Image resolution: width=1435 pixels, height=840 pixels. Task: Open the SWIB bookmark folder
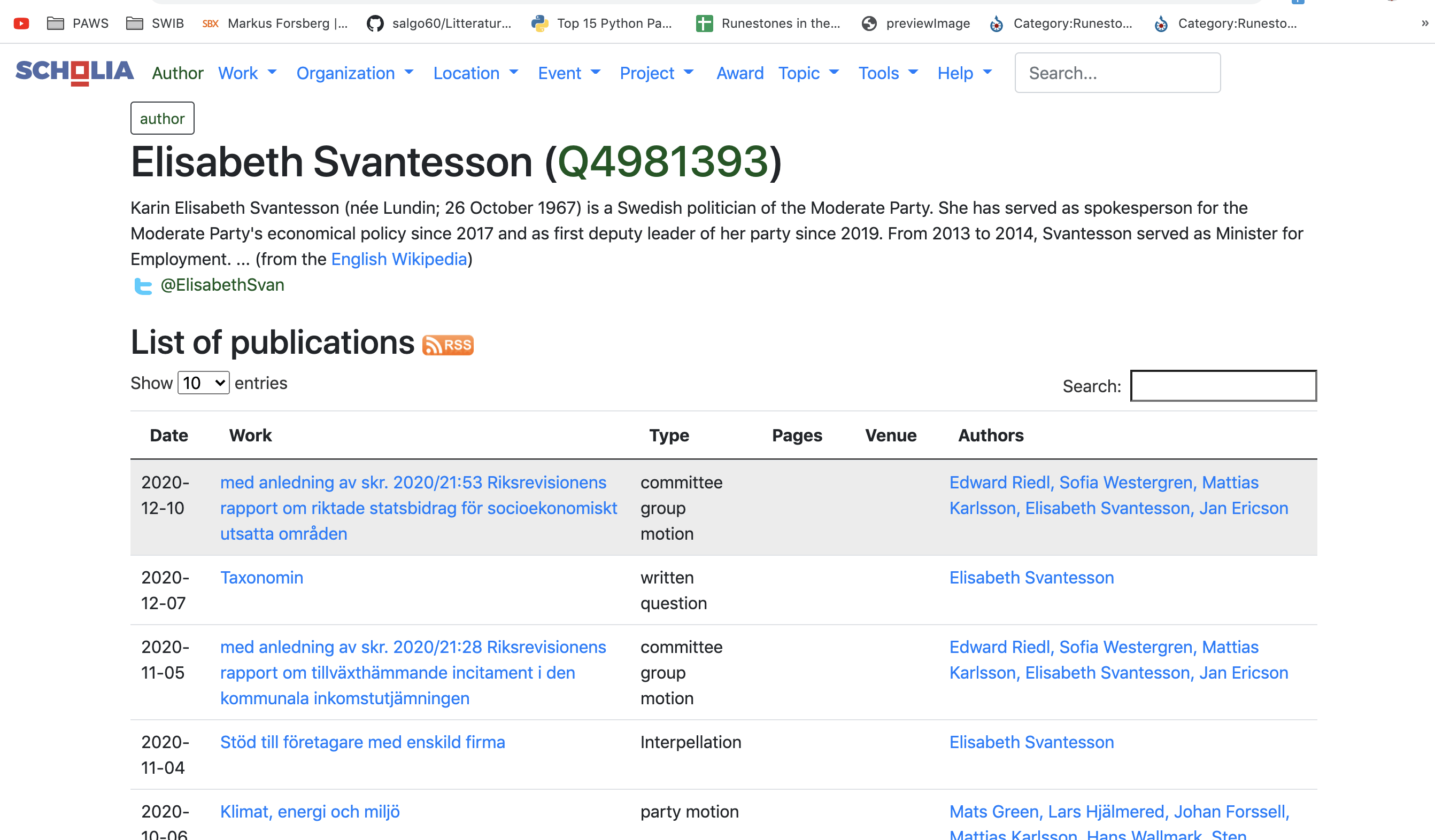[x=155, y=24]
